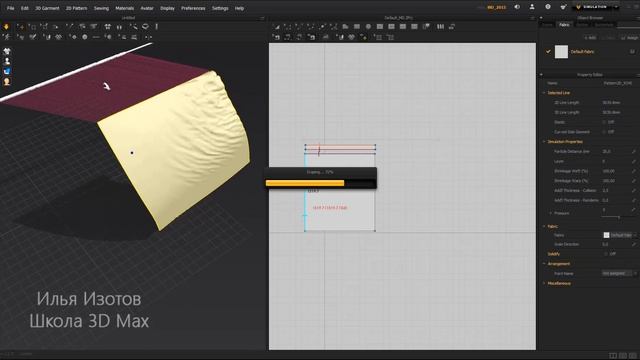The height and width of the screenshot is (360, 640).
Task: Toggle the Solidify Off checkbox
Action: (x=606, y=254)
